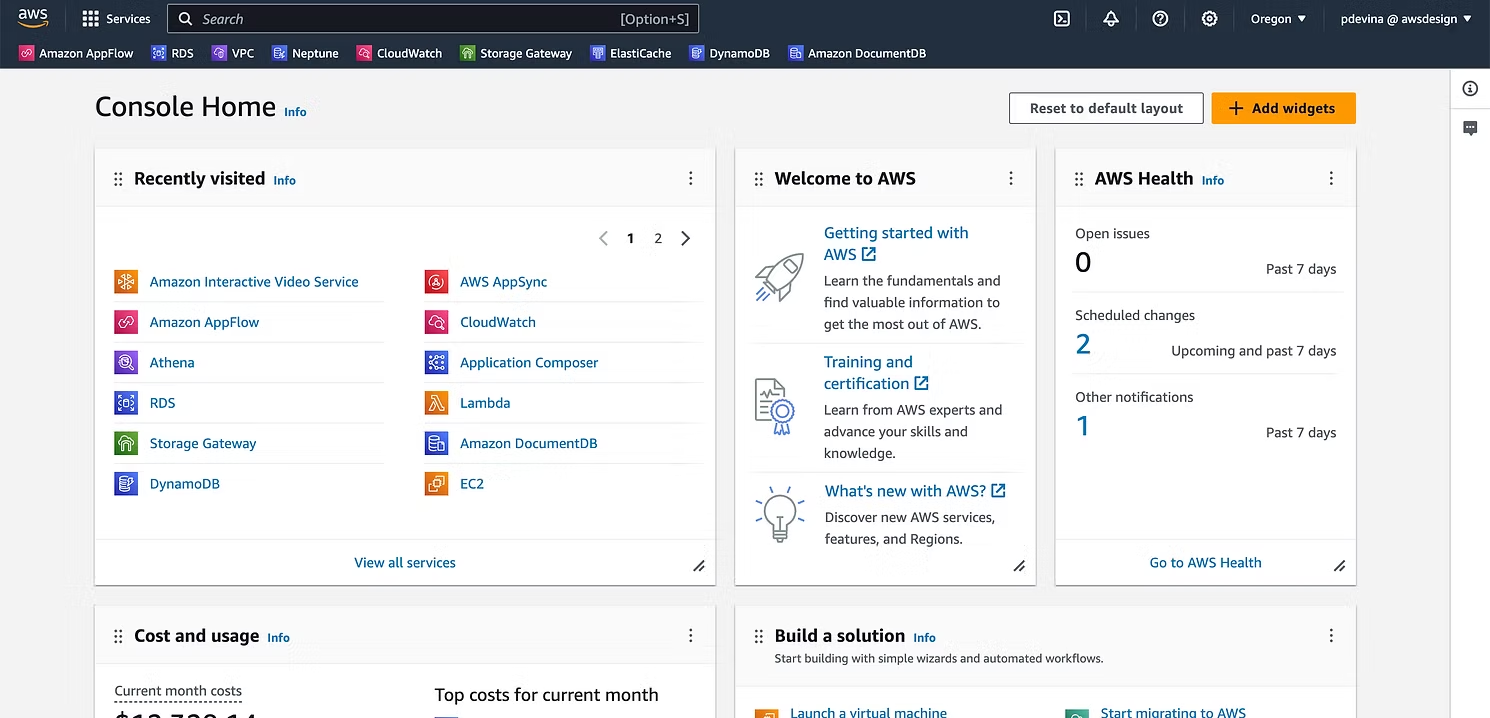Click the Training certification badge icon
The width and height of the screenshot is (1490, 718).
click(x=774, y=406)
